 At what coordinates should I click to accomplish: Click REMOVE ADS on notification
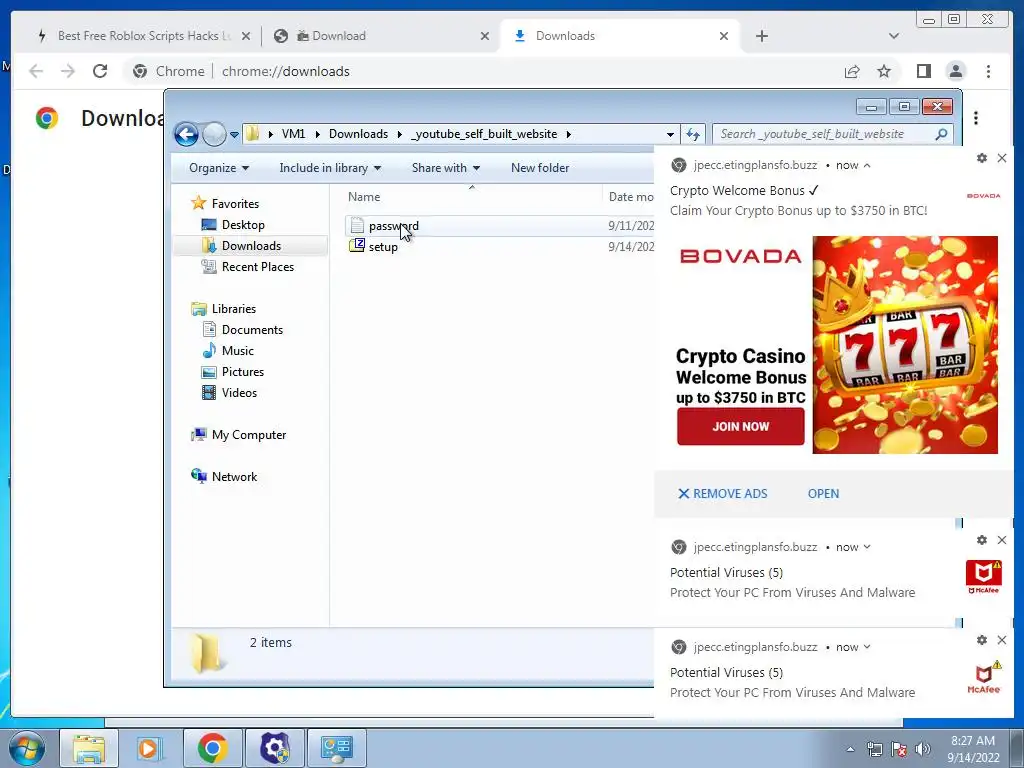tap(723, 494)
